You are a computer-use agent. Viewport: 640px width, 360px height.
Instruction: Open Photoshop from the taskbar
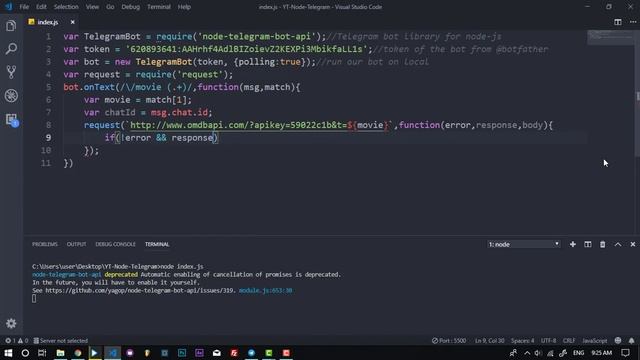(x=182, y=353)
